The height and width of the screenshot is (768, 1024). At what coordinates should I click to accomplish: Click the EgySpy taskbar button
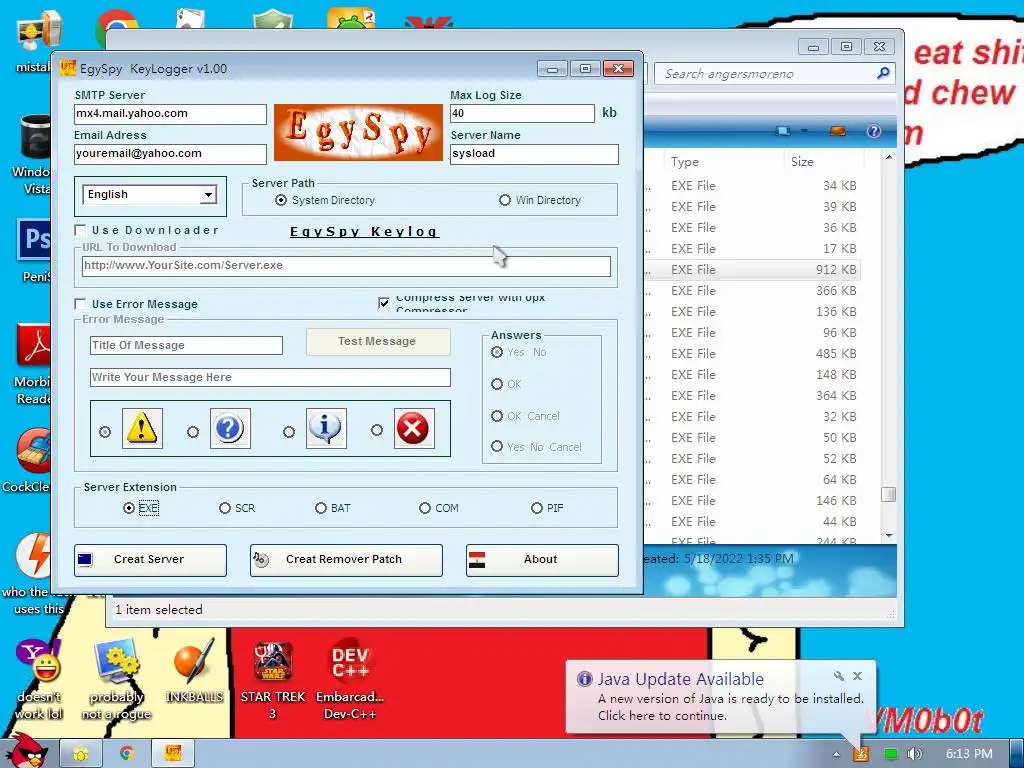173,754
